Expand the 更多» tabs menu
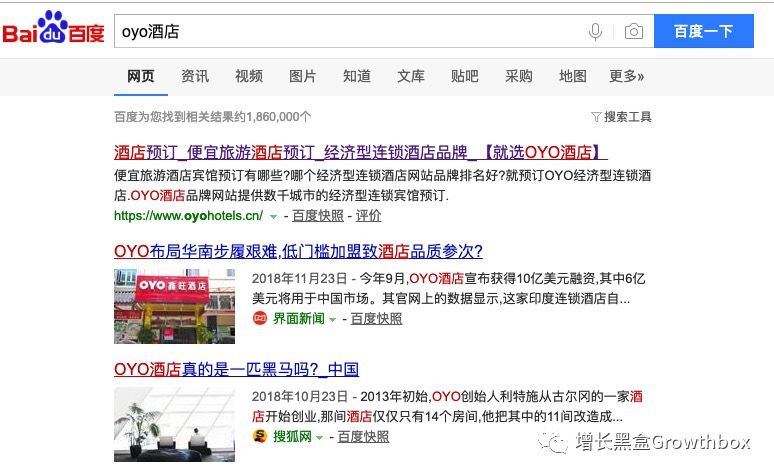Screen dimensions: 774x475 [626, 76]
